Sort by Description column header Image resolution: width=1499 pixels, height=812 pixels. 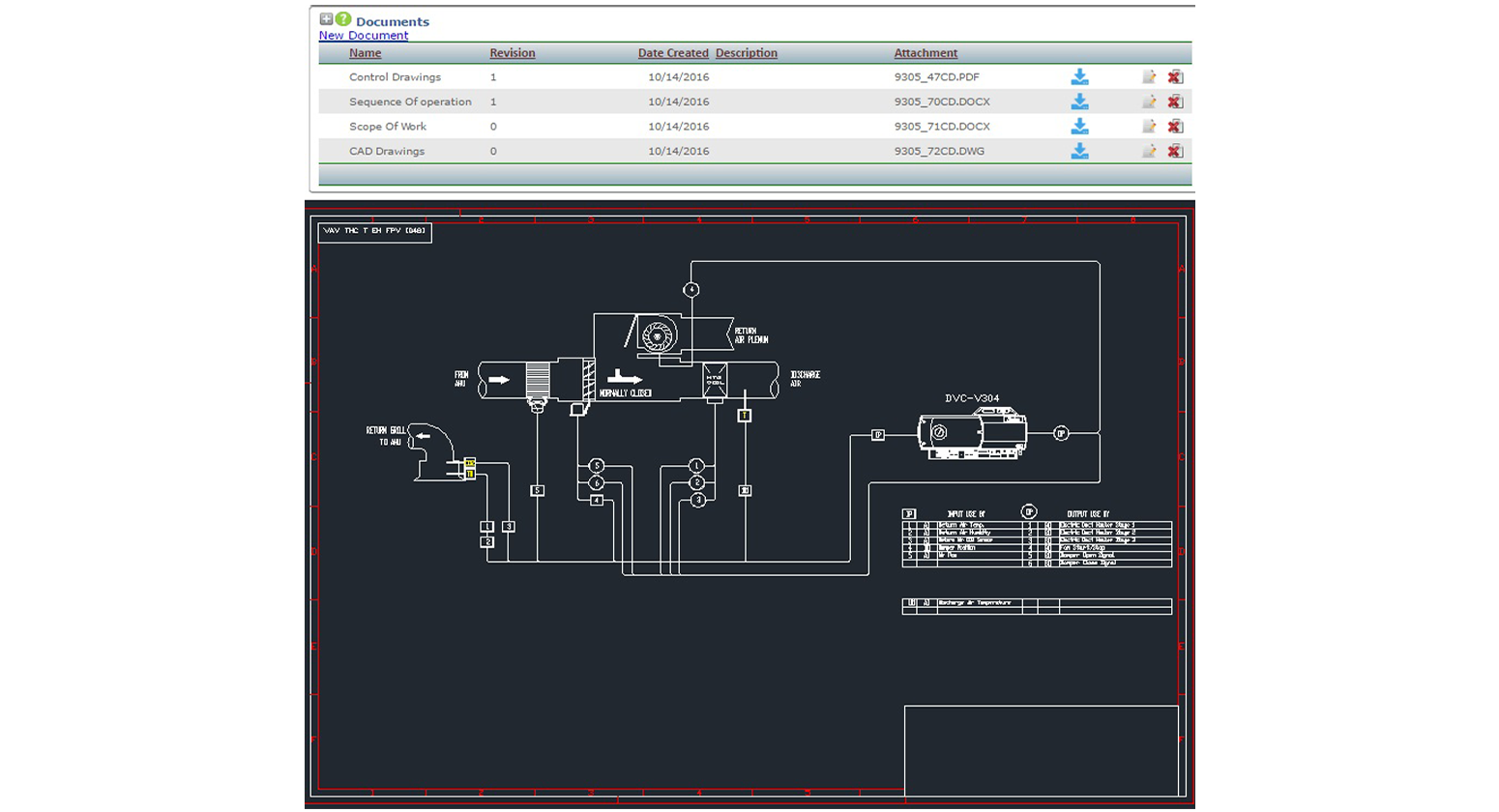(746, 53)
